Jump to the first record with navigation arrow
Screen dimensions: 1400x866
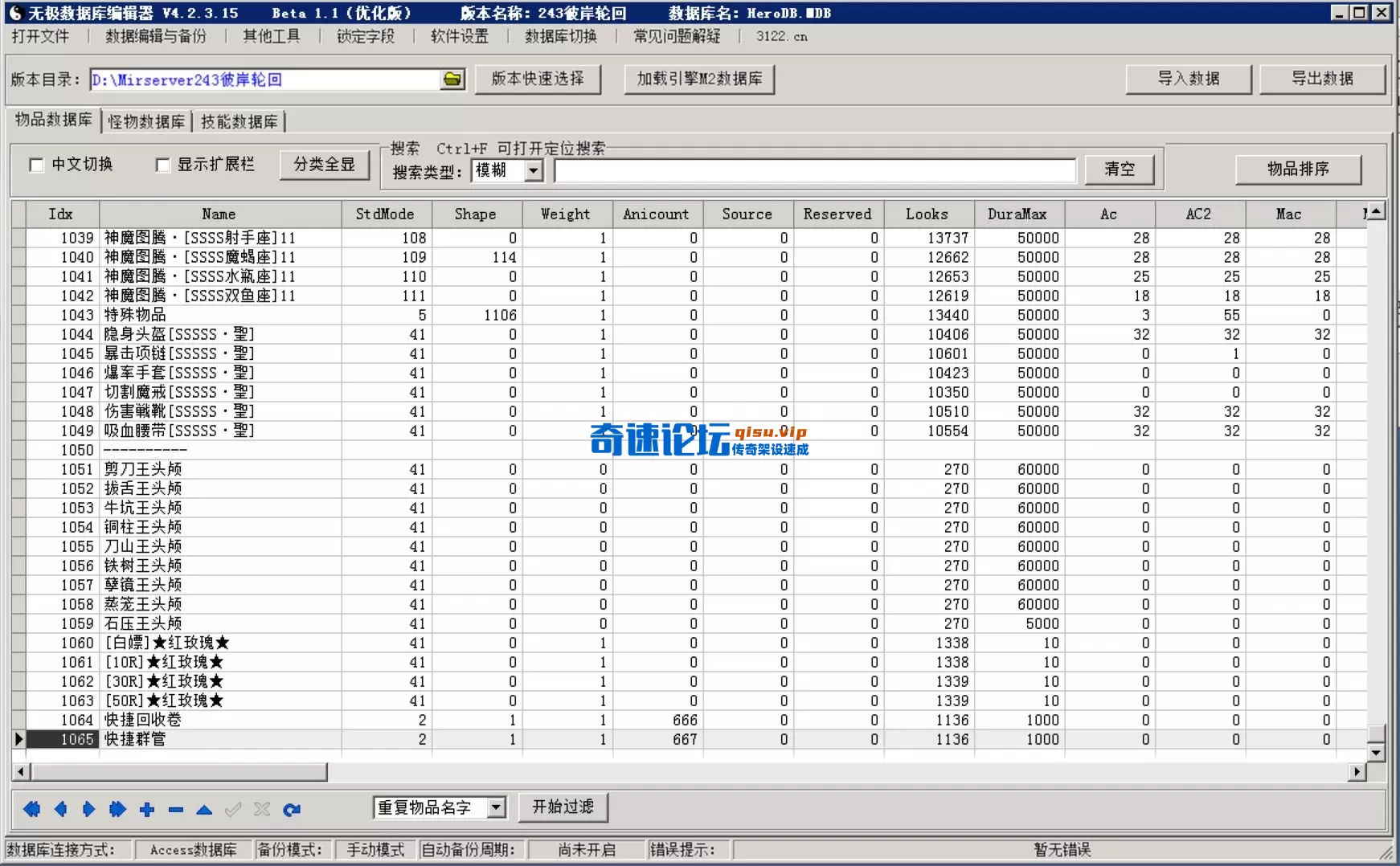coord(31,810)
